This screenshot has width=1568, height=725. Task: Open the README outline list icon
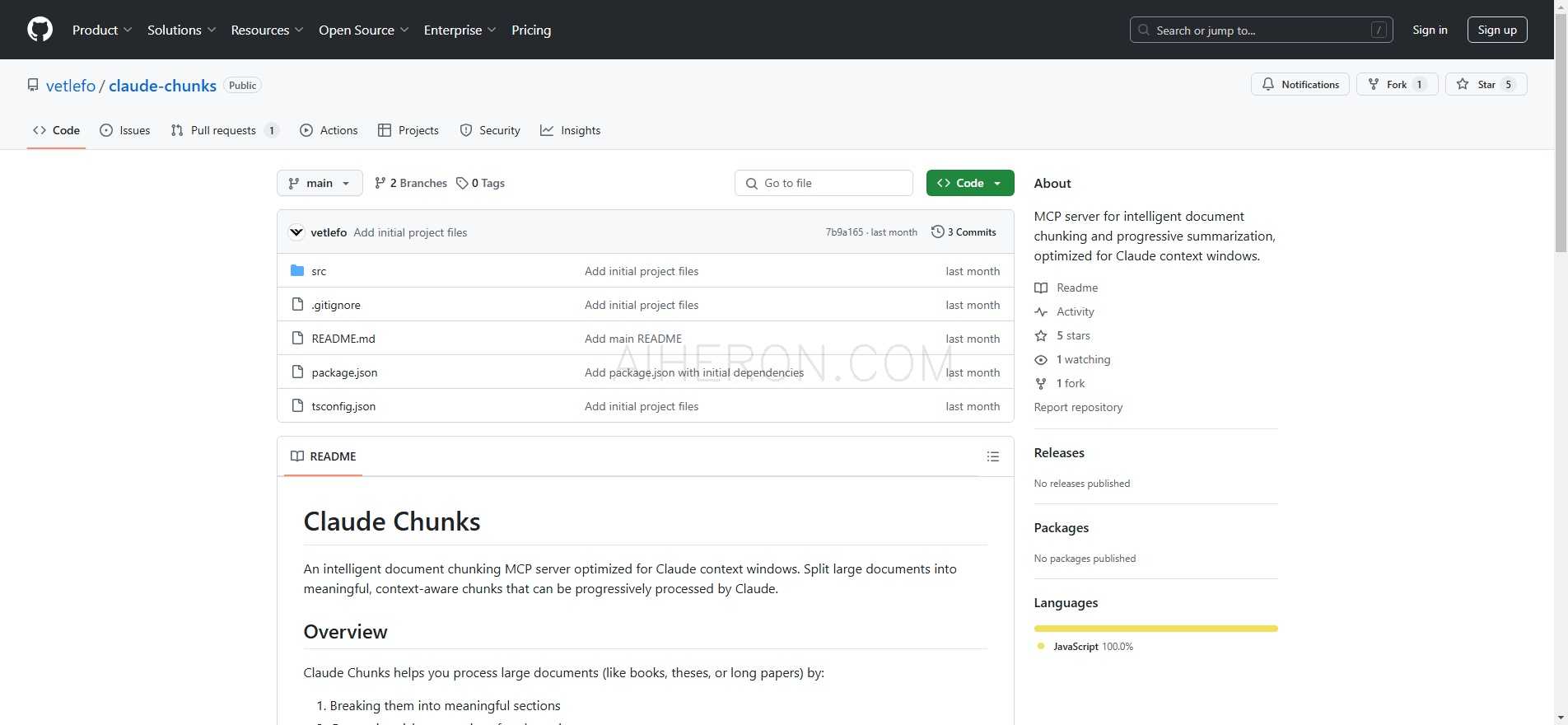click(x=993, y=456)
